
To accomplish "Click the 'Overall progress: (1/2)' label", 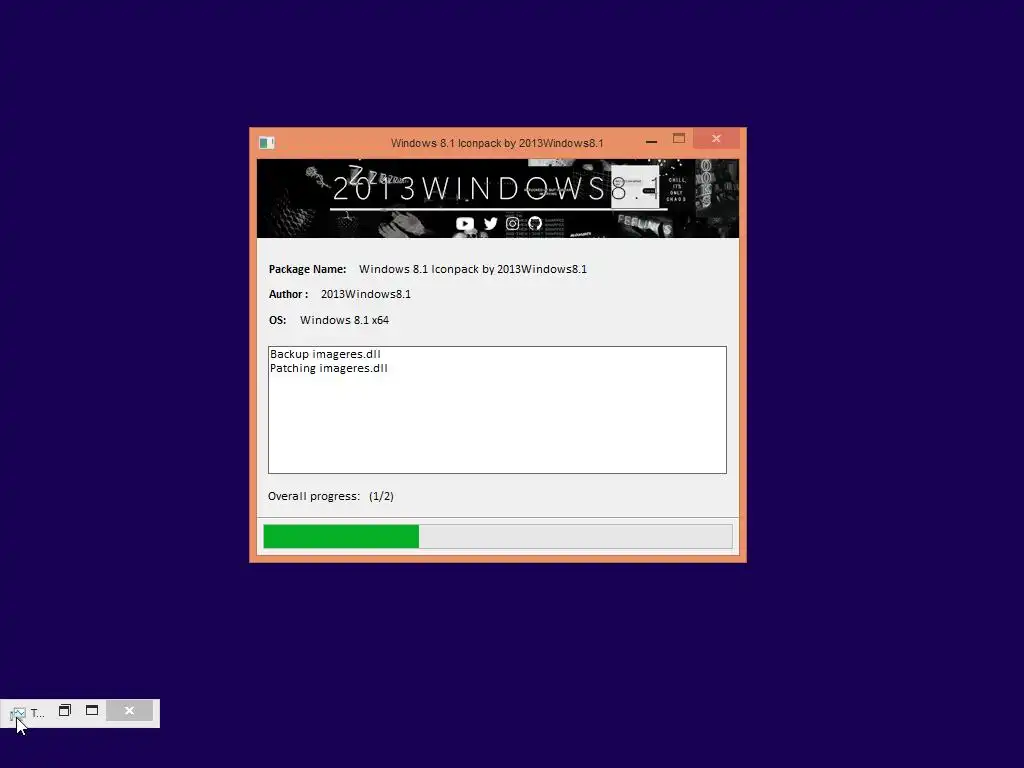I will click(x=330, y=496).
